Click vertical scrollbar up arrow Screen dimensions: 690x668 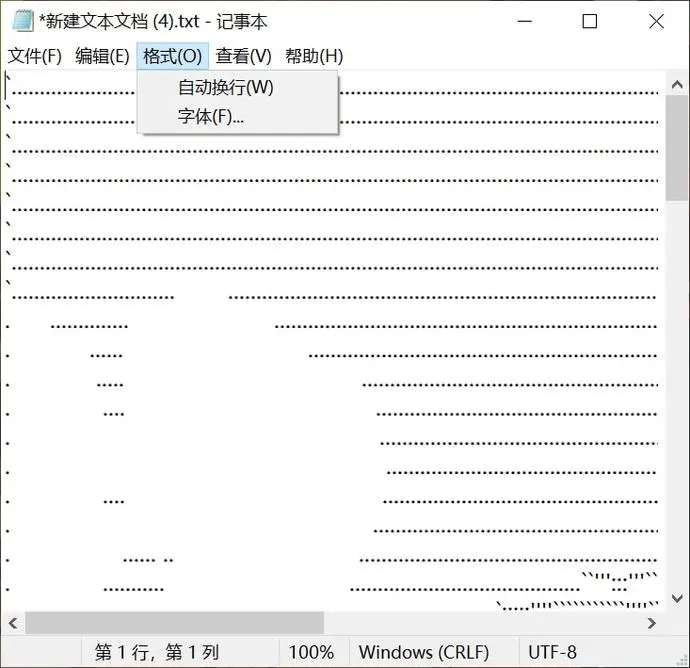pyautogui.click(x=677, y=84)
